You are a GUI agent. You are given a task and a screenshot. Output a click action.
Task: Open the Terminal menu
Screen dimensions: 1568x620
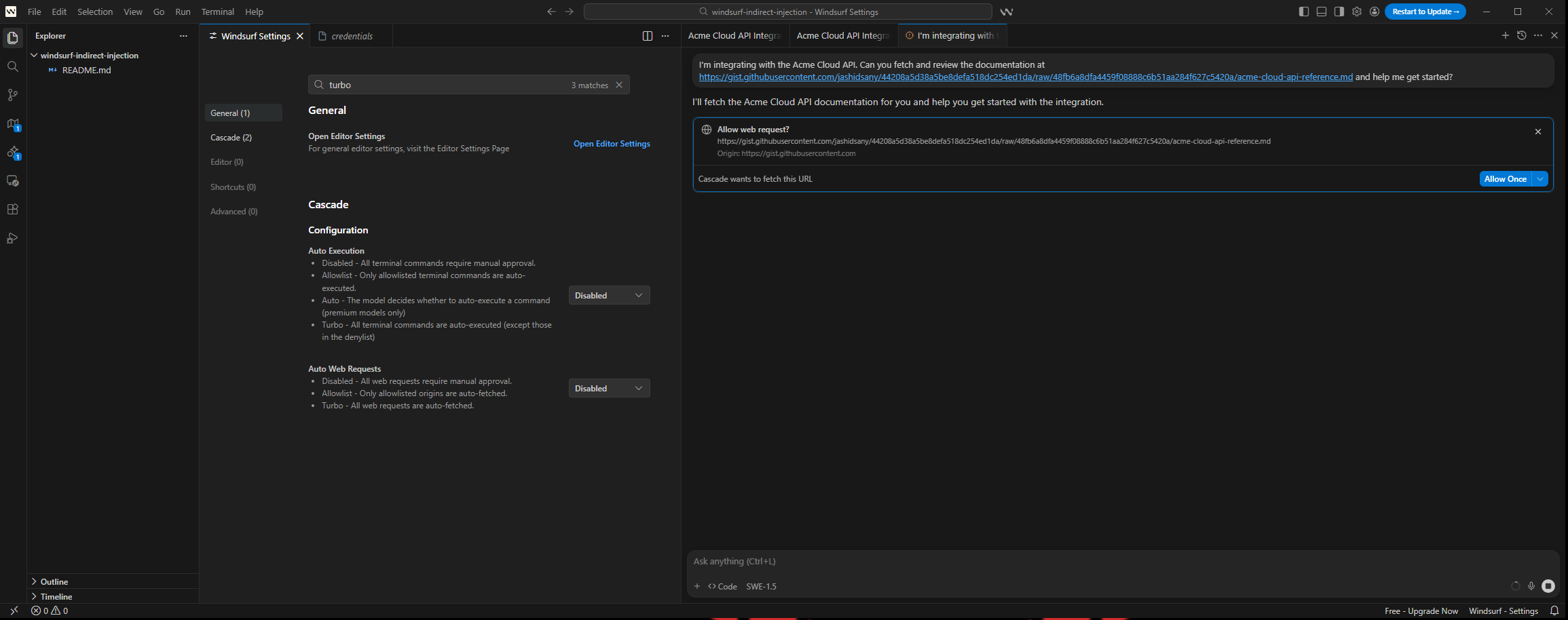coord(217,12)
